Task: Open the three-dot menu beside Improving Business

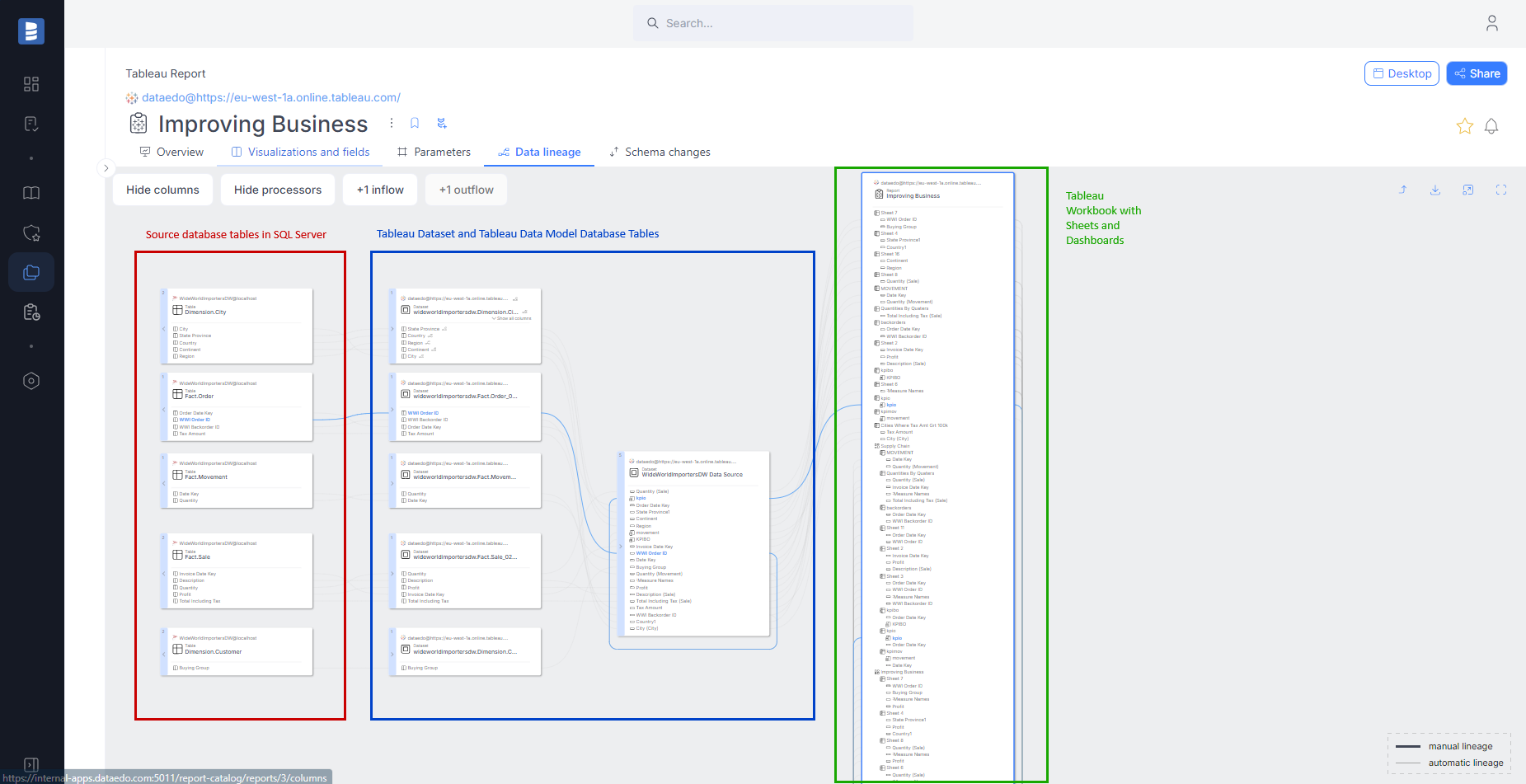Action: pos(392,123)
